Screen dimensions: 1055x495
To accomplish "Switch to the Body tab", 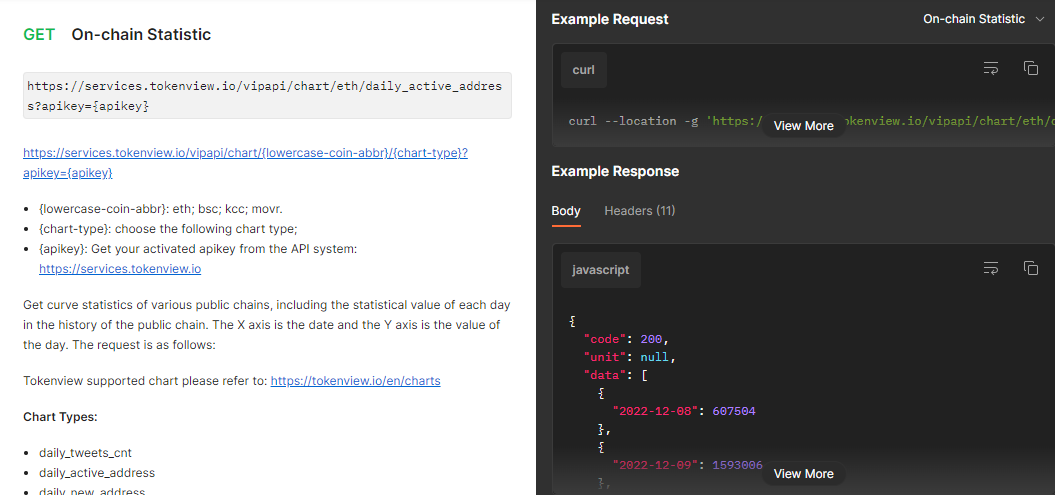I will 566,211.
